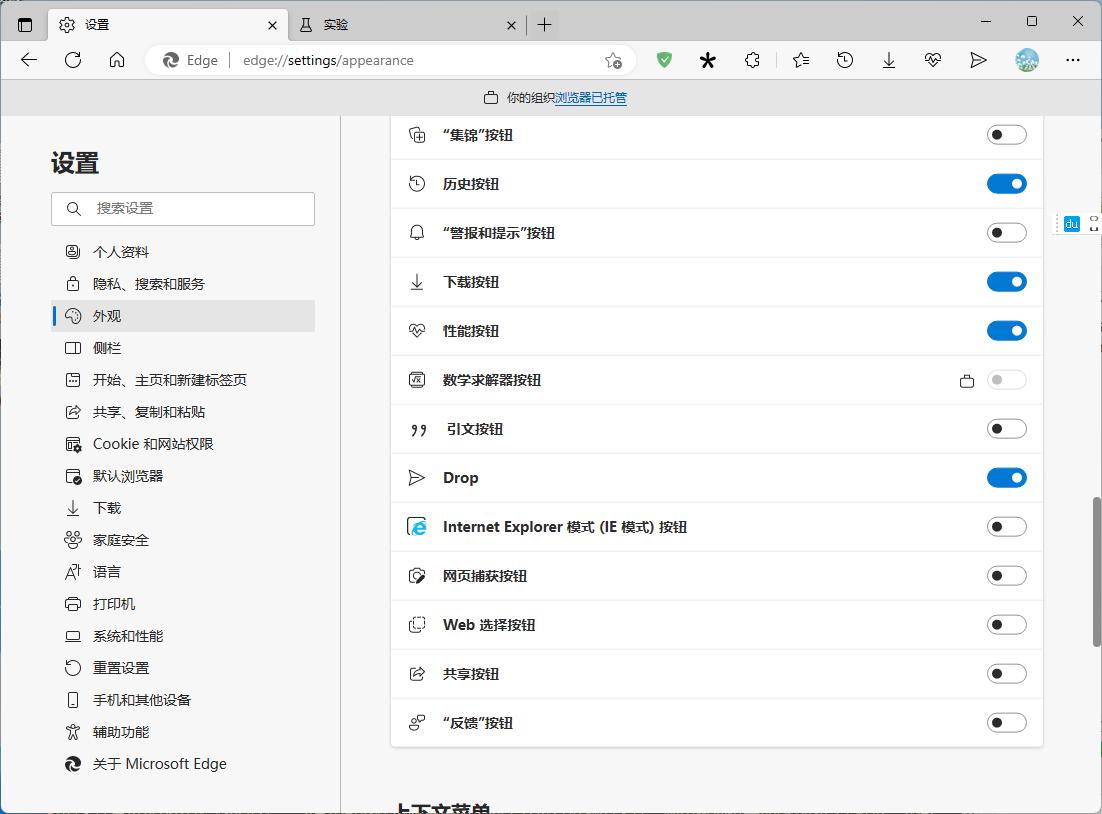
Task: Open the Favorites toolbar button
Action: (x=801, y=60)
